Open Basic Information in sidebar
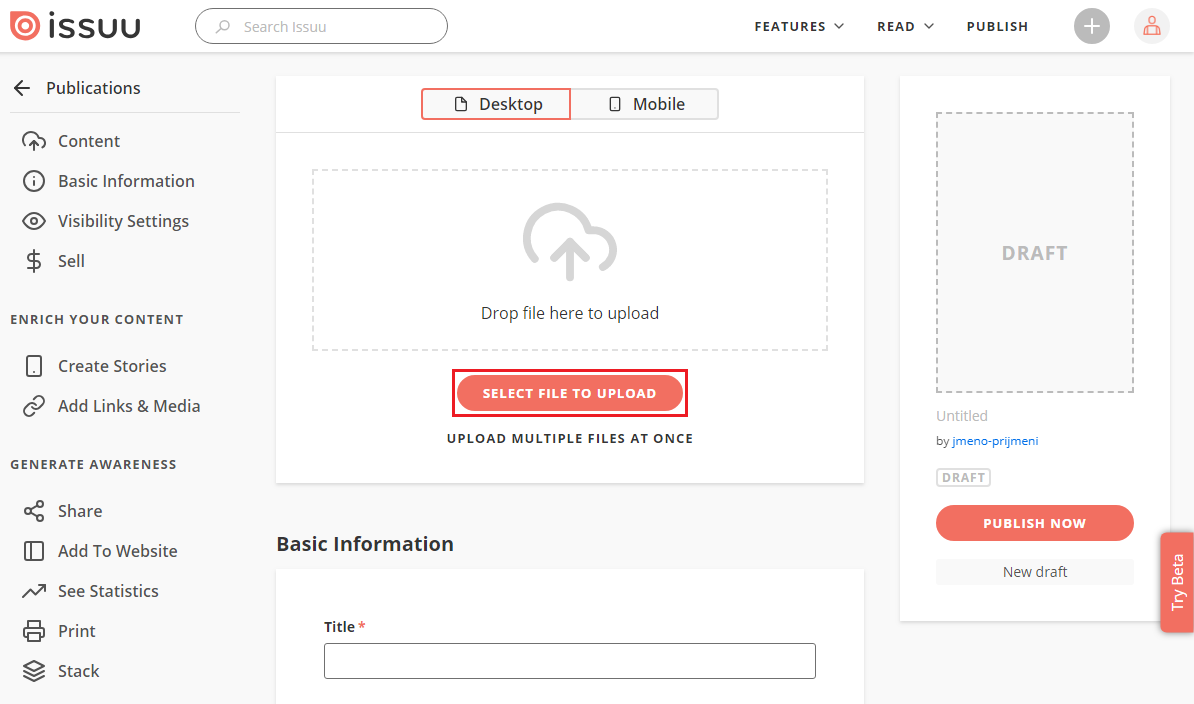 (126, 181)
